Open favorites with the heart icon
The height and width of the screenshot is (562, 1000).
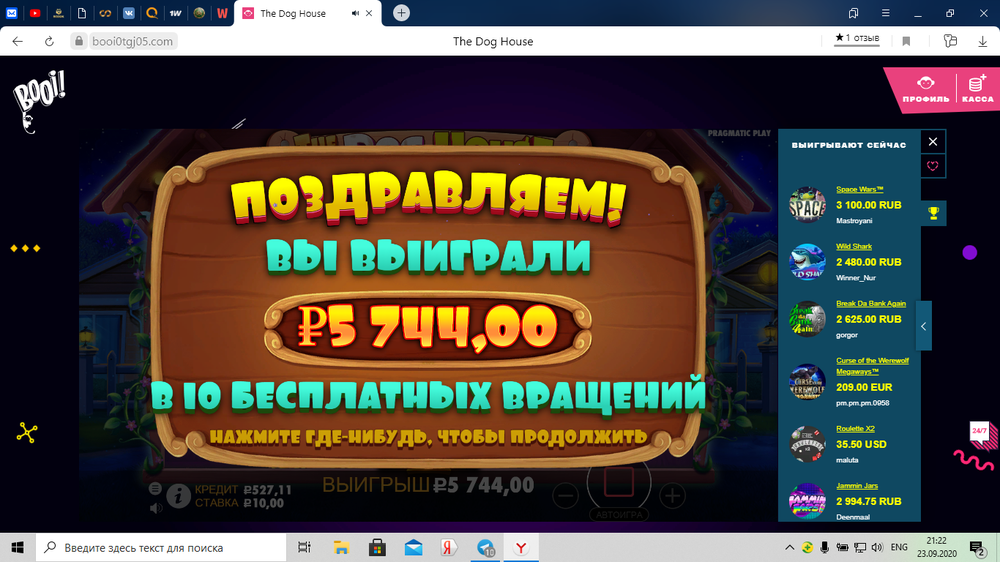[933, 166]
